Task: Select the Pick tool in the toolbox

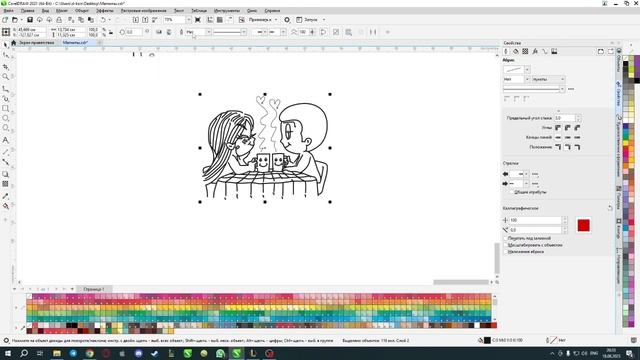Action: [x=6, y=45]
